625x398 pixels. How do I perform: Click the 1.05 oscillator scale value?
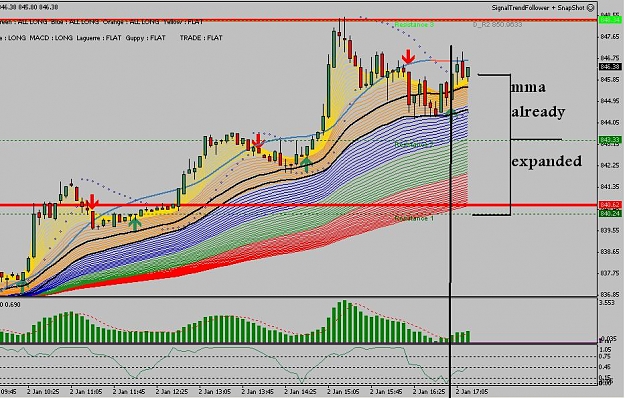[605, 349]
